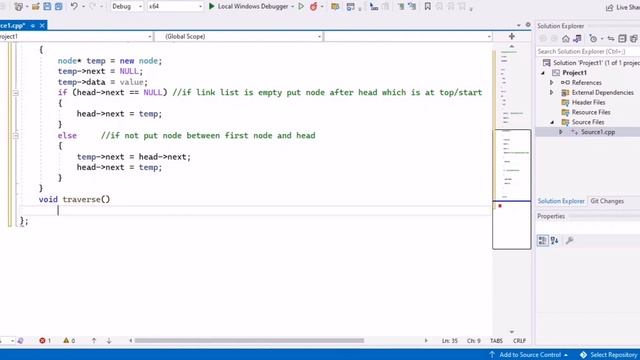The height and width of the screenshot is (360, 640).
Task: Switch to the Solution Explorer tab
Action: coord(561,201)
